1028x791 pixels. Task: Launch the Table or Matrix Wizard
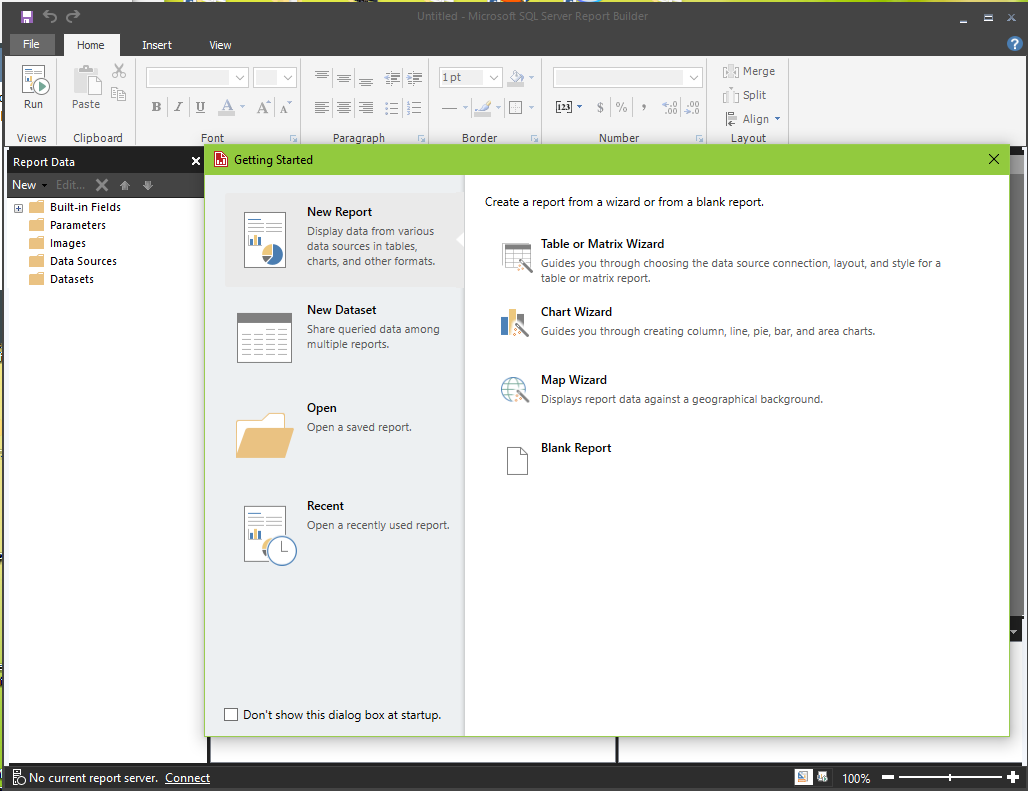pos(721,260)
